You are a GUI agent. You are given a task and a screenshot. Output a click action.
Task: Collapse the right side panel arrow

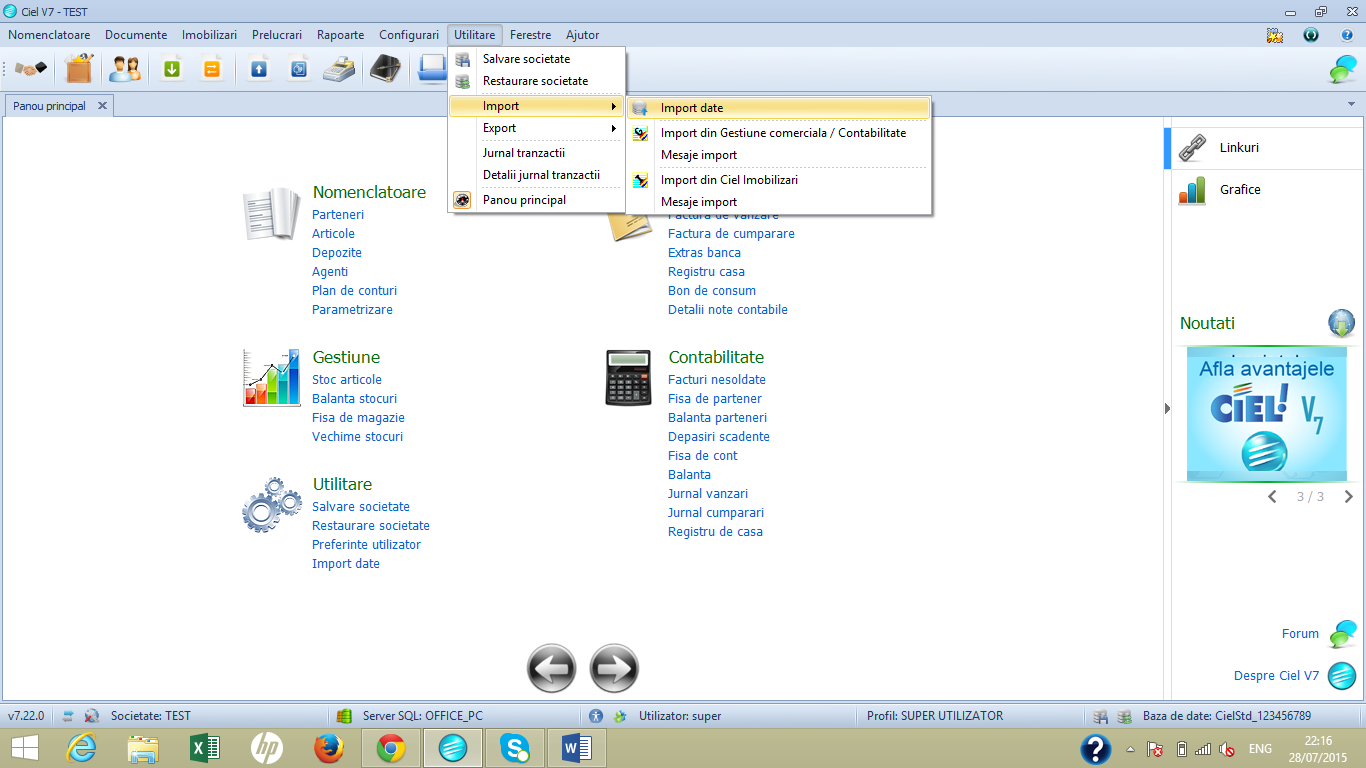[x=1167, y=408]
